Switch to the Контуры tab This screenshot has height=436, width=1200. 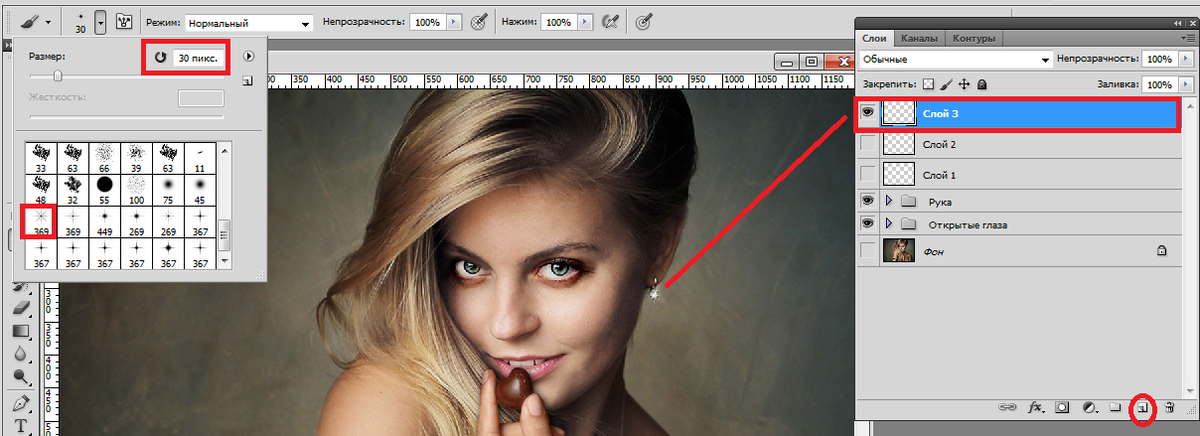coord(973,39)
